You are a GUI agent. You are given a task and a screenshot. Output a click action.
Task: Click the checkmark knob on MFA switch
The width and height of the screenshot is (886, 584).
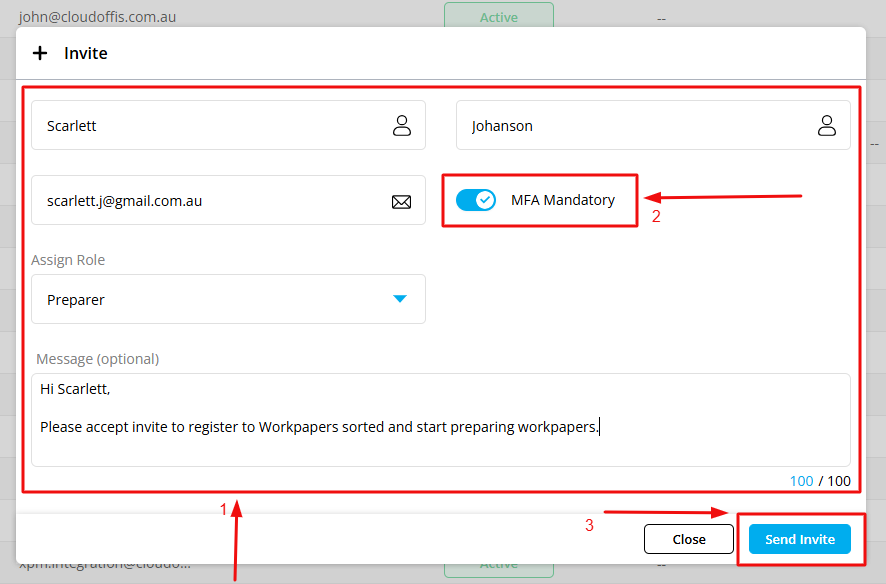485,200
